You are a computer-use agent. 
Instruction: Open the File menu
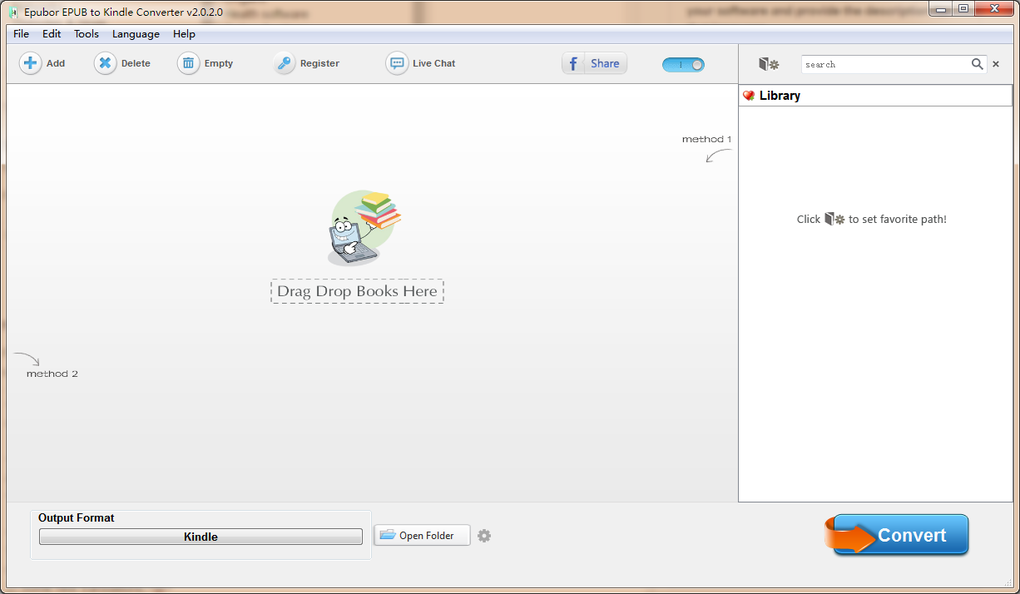pos(21,34)
